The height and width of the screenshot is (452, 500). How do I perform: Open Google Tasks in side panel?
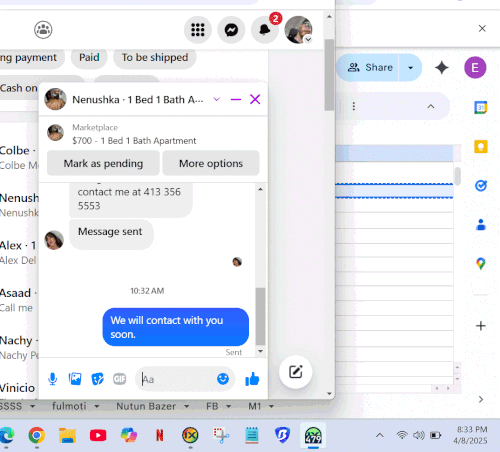(481, 185)
